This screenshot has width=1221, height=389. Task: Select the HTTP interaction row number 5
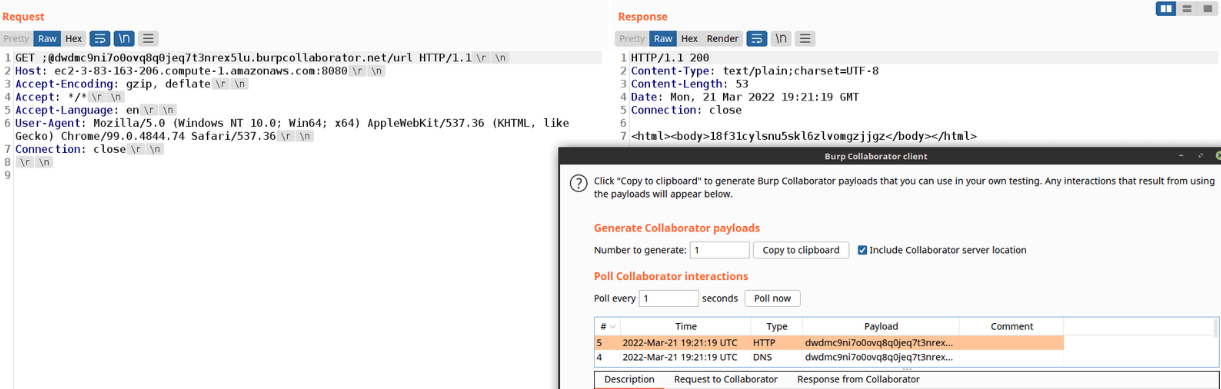point(829,342)
